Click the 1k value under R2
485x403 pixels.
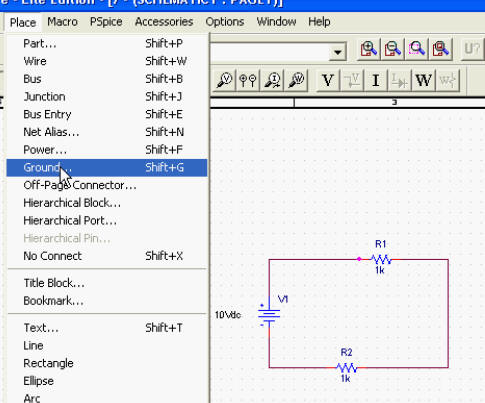(346, 379)
